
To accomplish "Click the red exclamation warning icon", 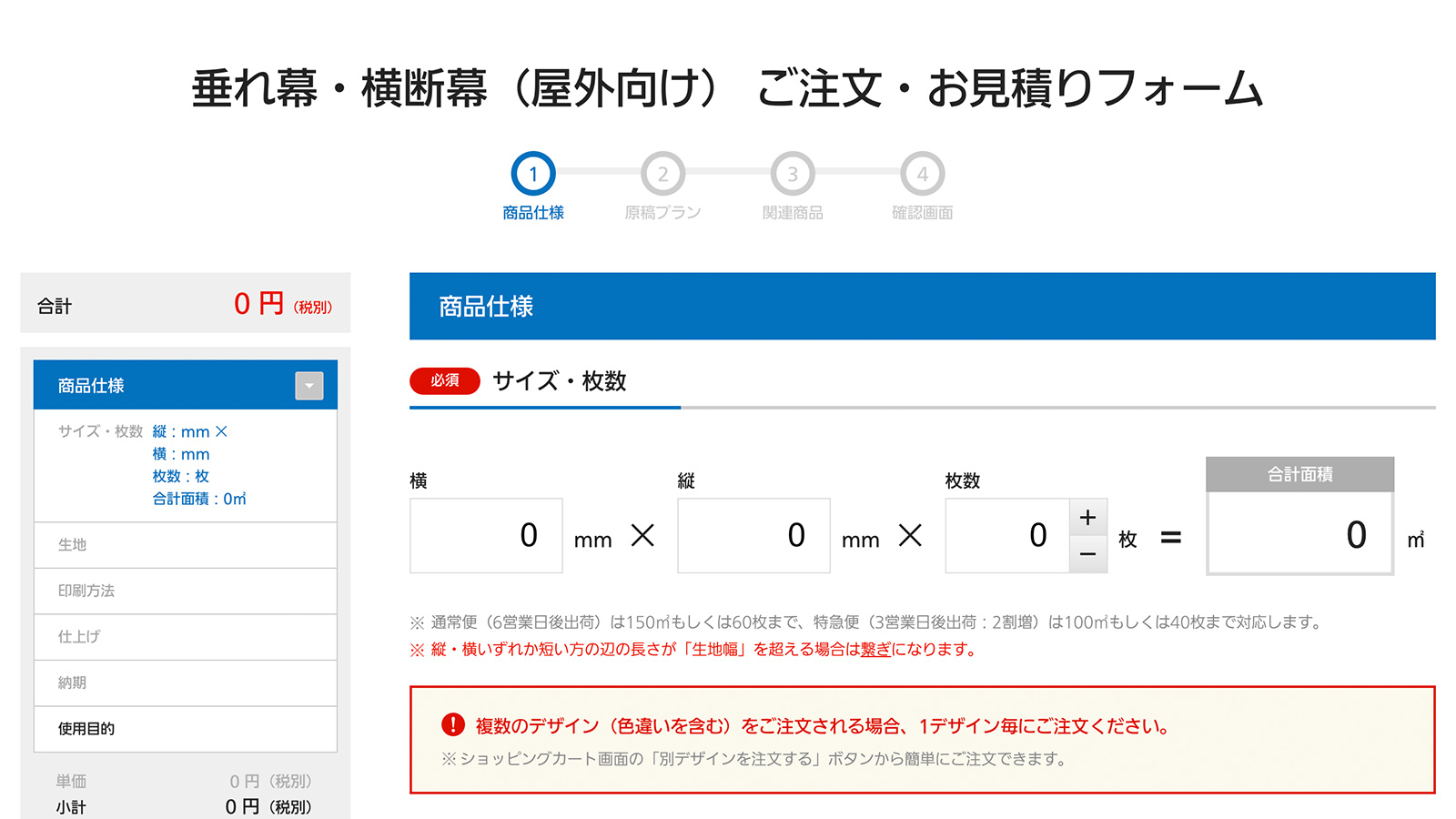I will (x=453, y=725).
